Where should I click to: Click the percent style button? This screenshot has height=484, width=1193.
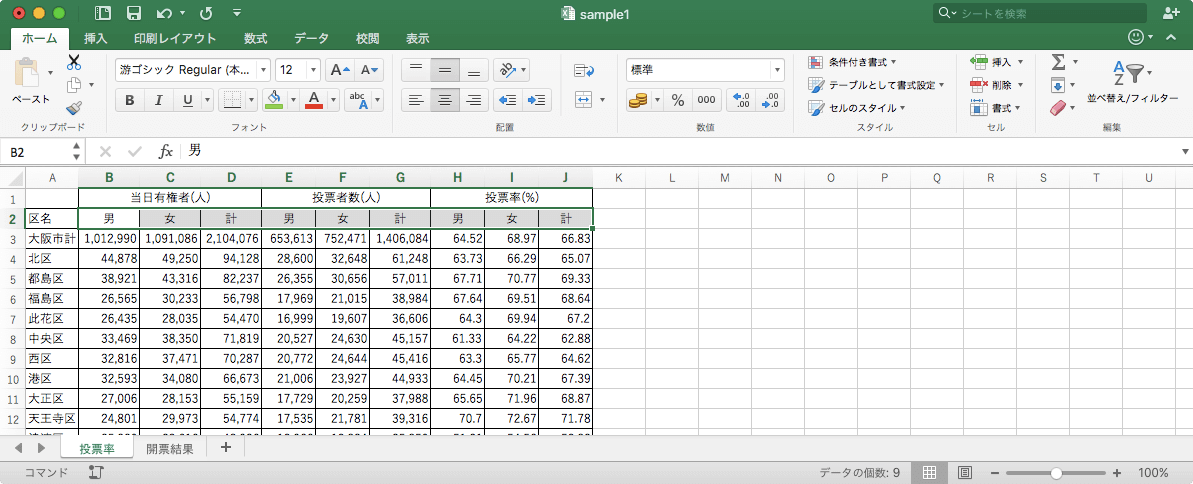(x=677, y=100)
